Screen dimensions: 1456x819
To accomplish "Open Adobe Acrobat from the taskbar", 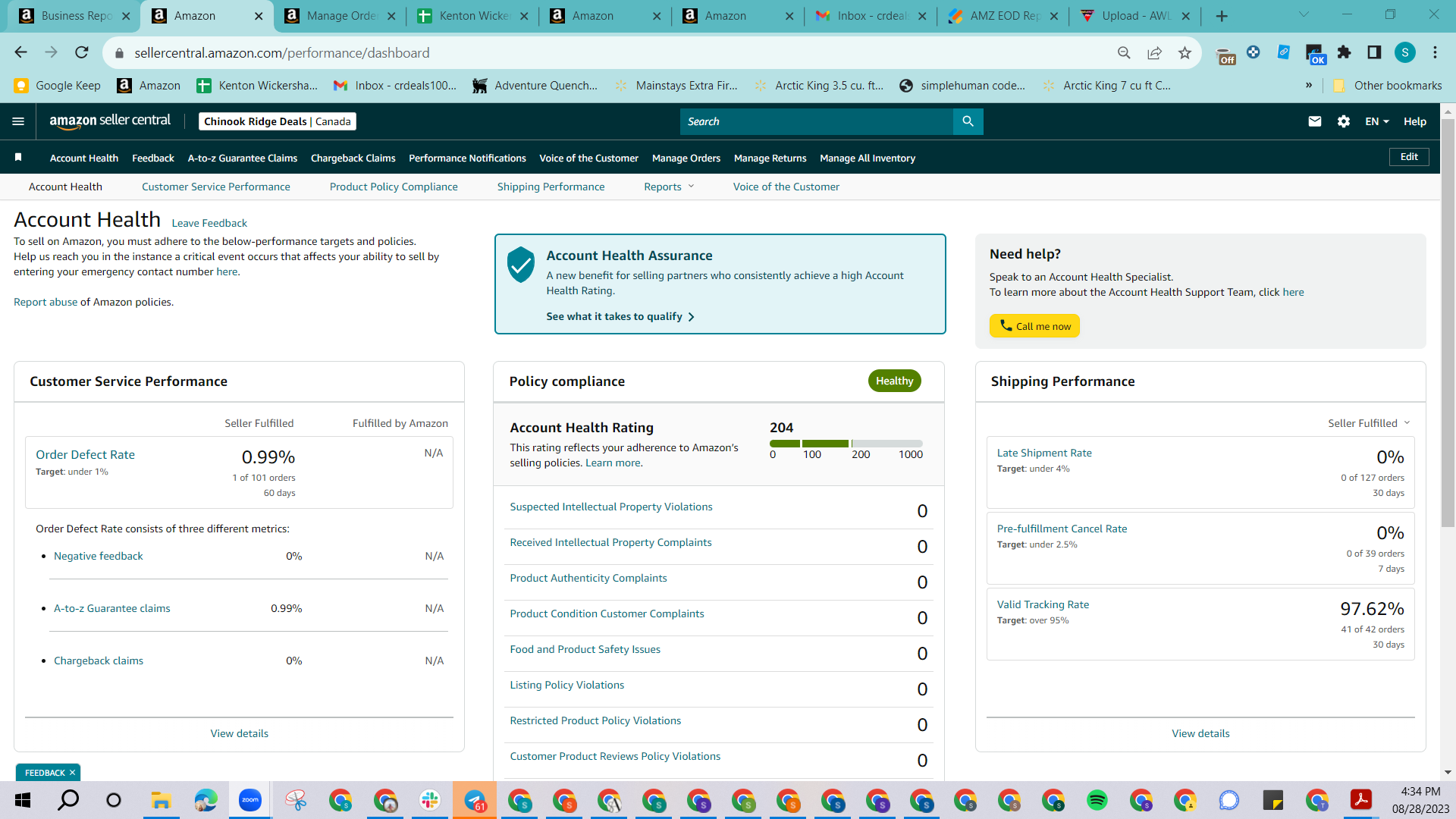I will click(1361, 800).
